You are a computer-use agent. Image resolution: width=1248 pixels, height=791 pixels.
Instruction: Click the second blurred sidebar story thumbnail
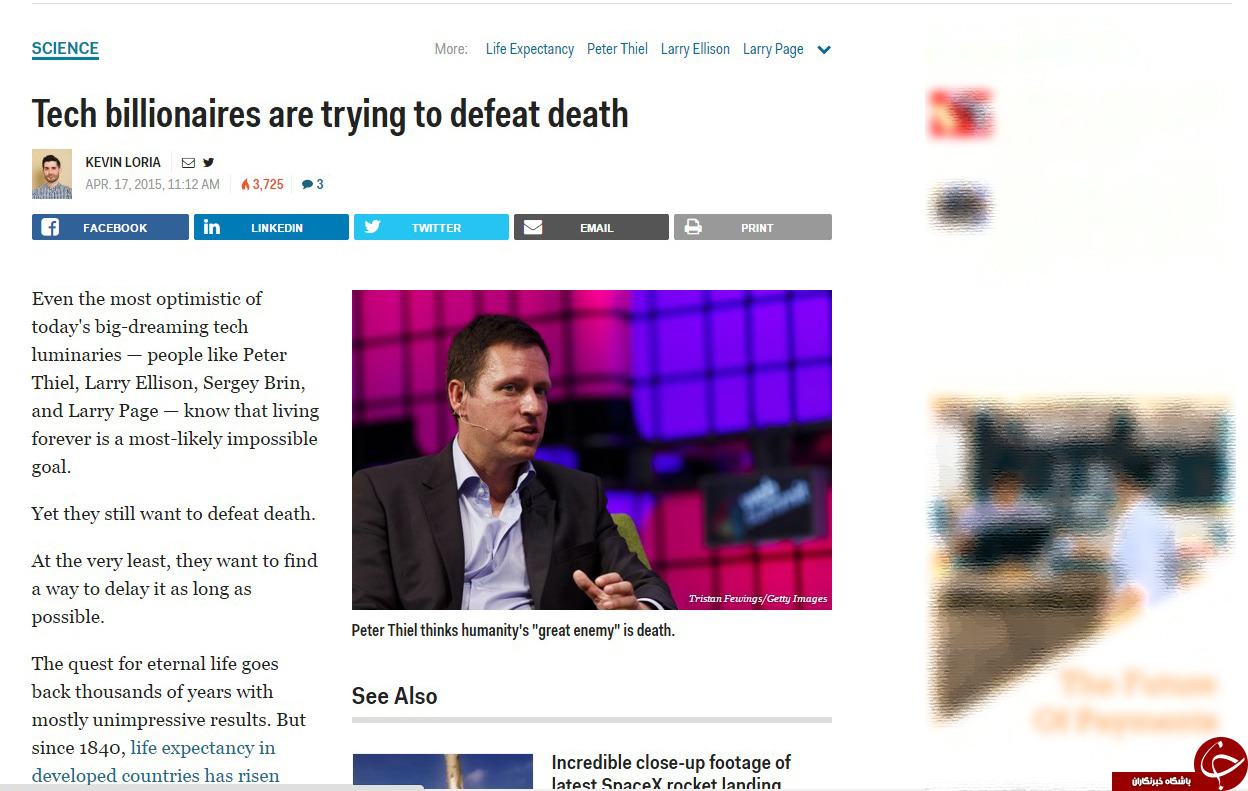[x=960, y=207]
